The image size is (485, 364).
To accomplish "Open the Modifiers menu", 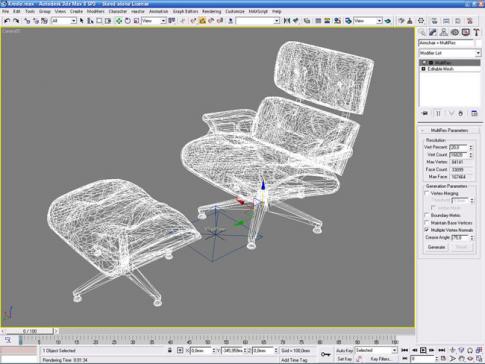I will click(96, 11).
